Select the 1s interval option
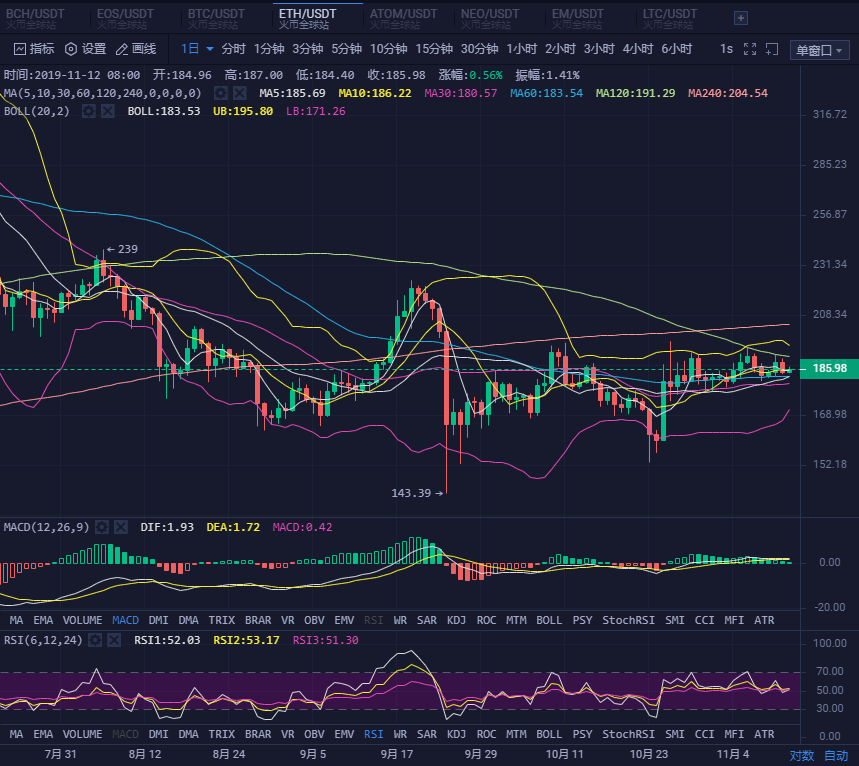The height and width of the screenshot is (766, 859). point(726,49)
